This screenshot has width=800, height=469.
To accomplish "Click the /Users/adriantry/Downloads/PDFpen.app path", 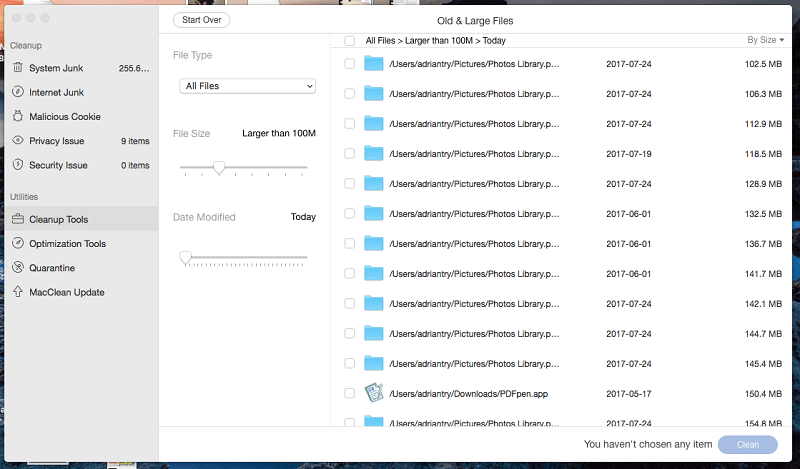I will click(468, 393).
